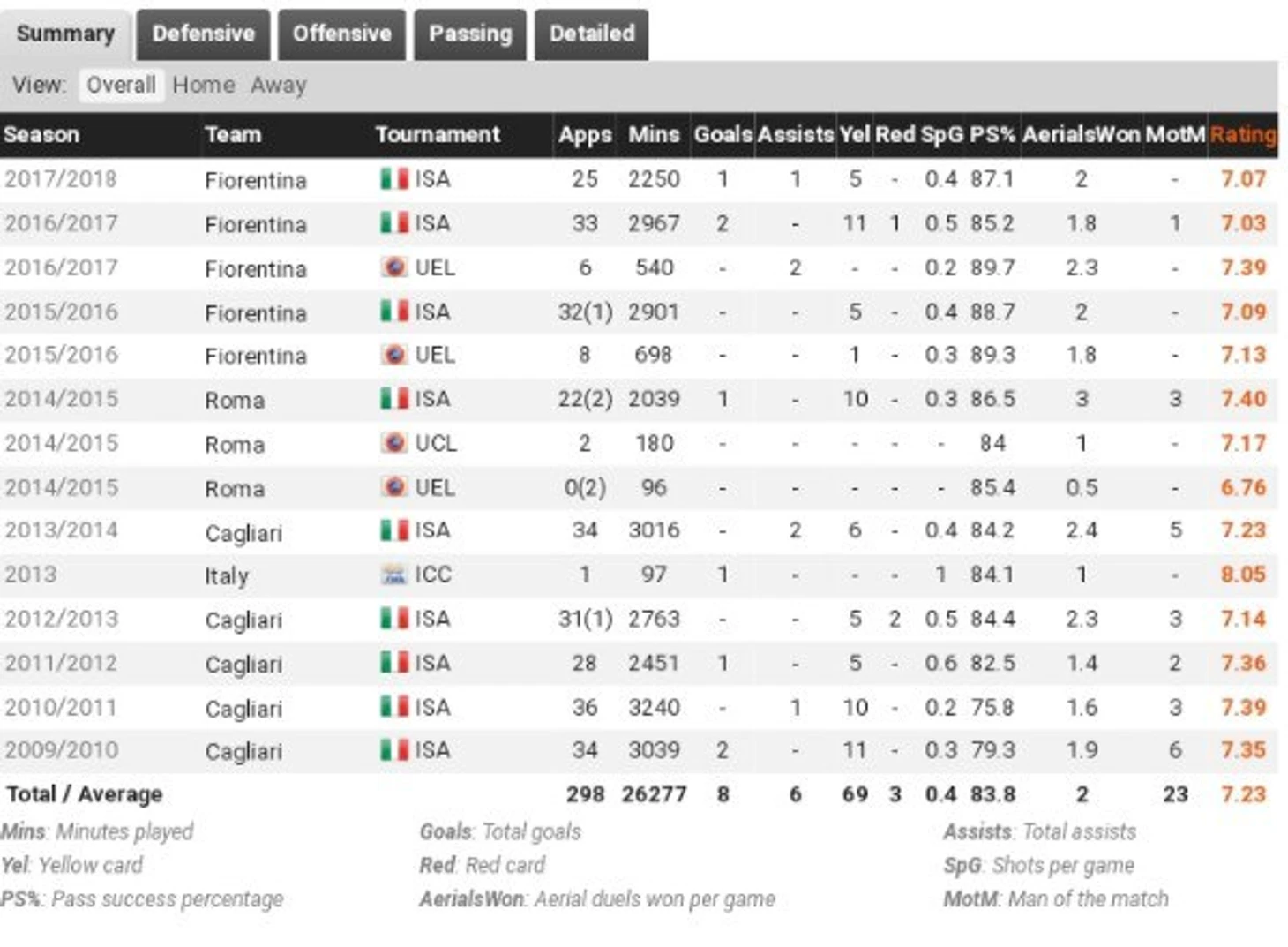Sort table by Goals column header
Viewport: 1288px width, 947px height.
(x=723, y=135)
